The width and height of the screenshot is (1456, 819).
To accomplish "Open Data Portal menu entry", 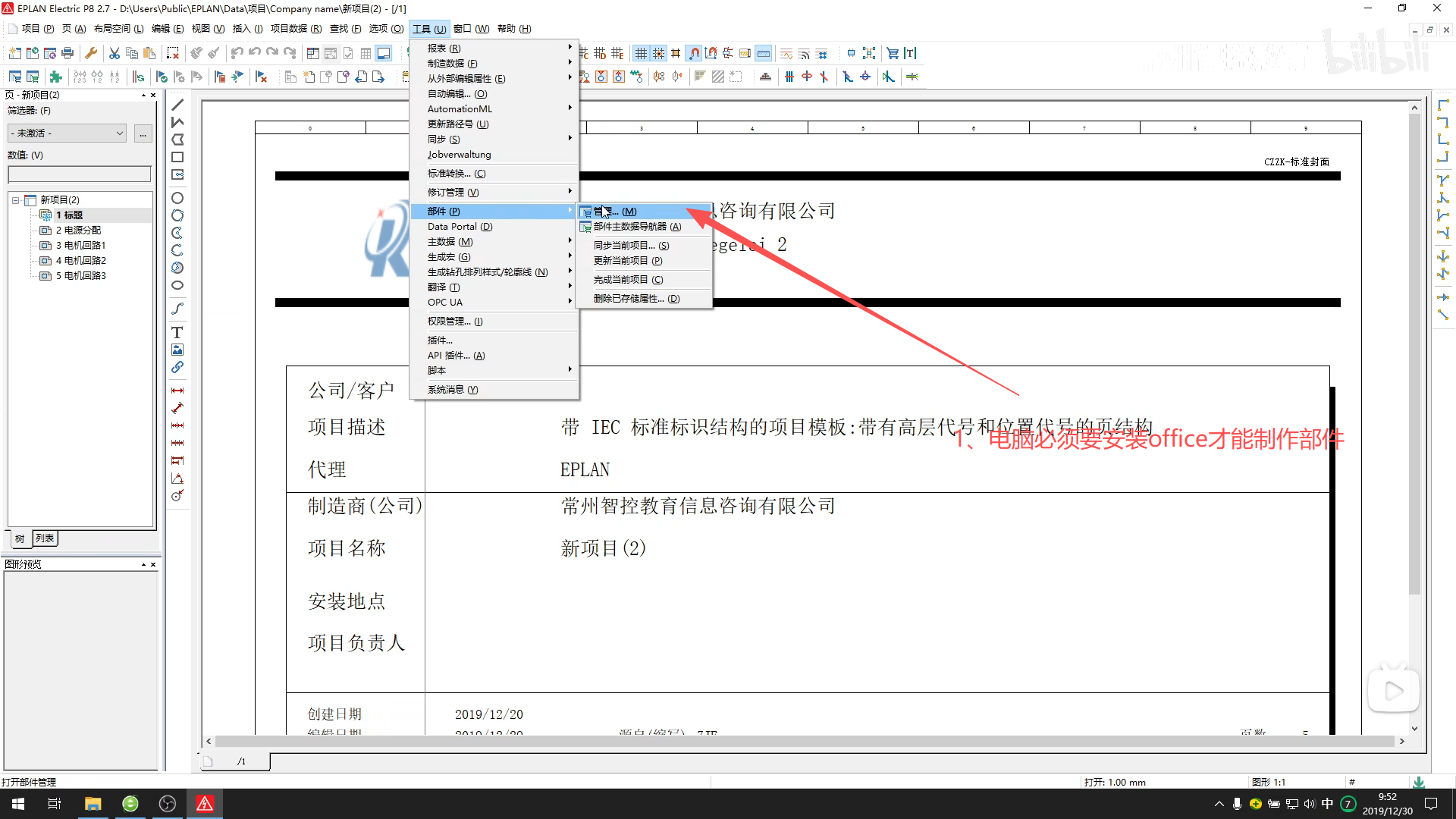I will click(x=460, y=227).
